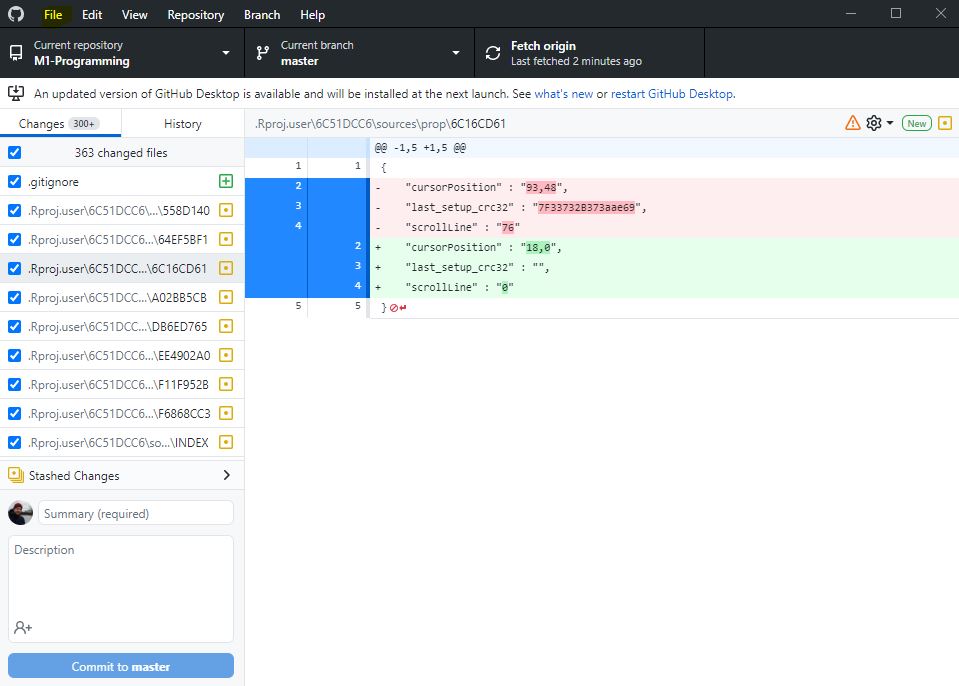Click the GitHub logo icon
The image size is (959, 686).
pyautogui.click(x=16, y=14)
